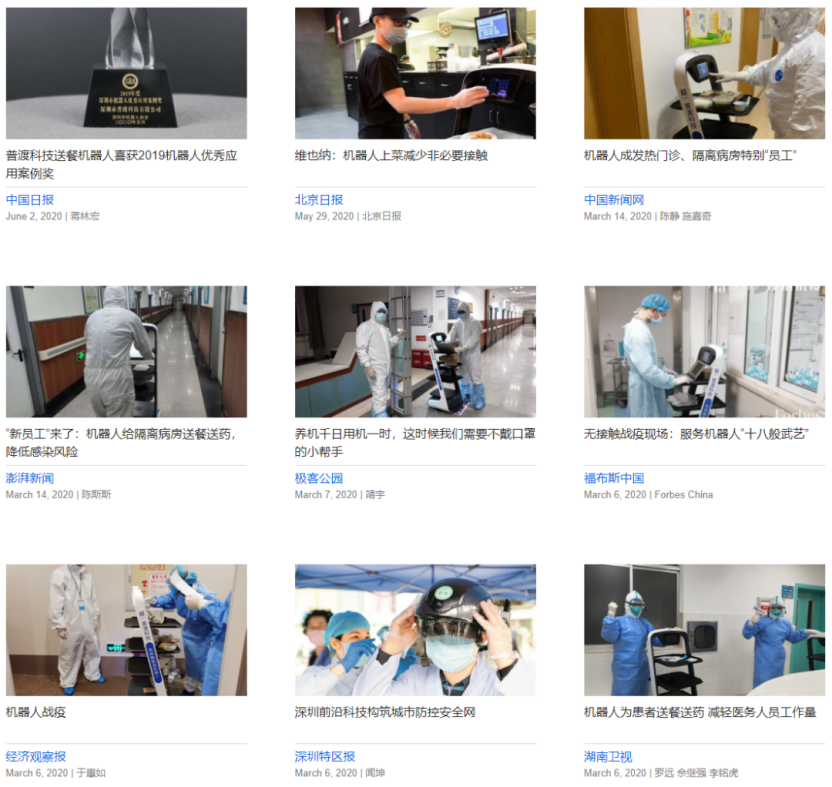Open headline 机器人为患者送餐送药
The image size is (832, 787).
point(700,712)
